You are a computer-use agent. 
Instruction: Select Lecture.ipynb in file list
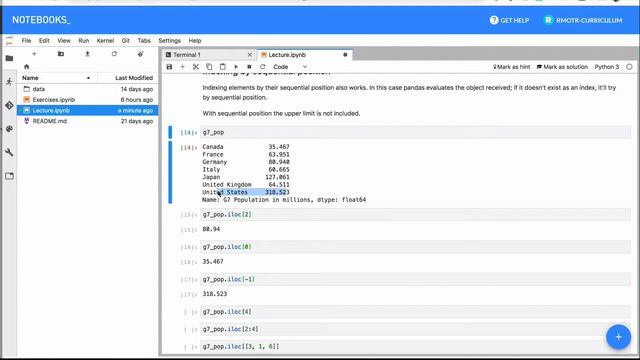click(87, 110)
